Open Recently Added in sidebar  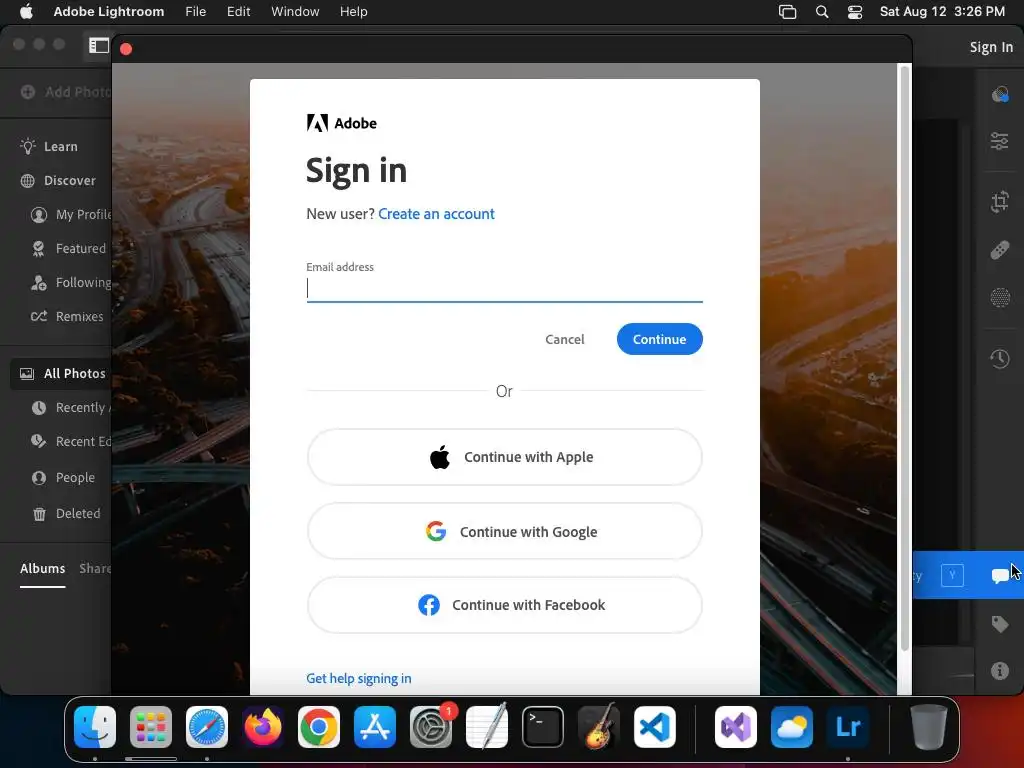pos(71,408)
